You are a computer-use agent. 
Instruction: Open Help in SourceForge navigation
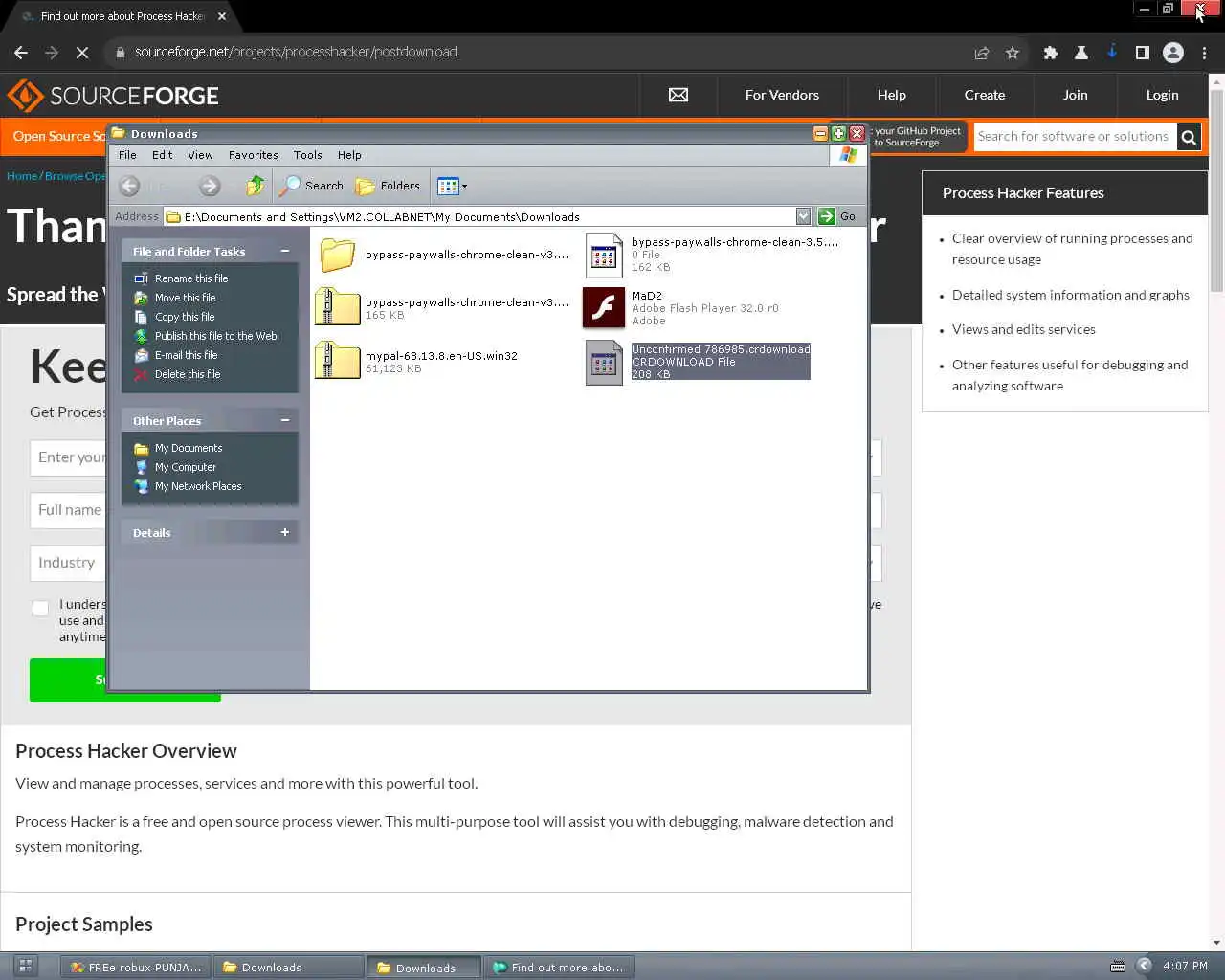coord(891,95)
